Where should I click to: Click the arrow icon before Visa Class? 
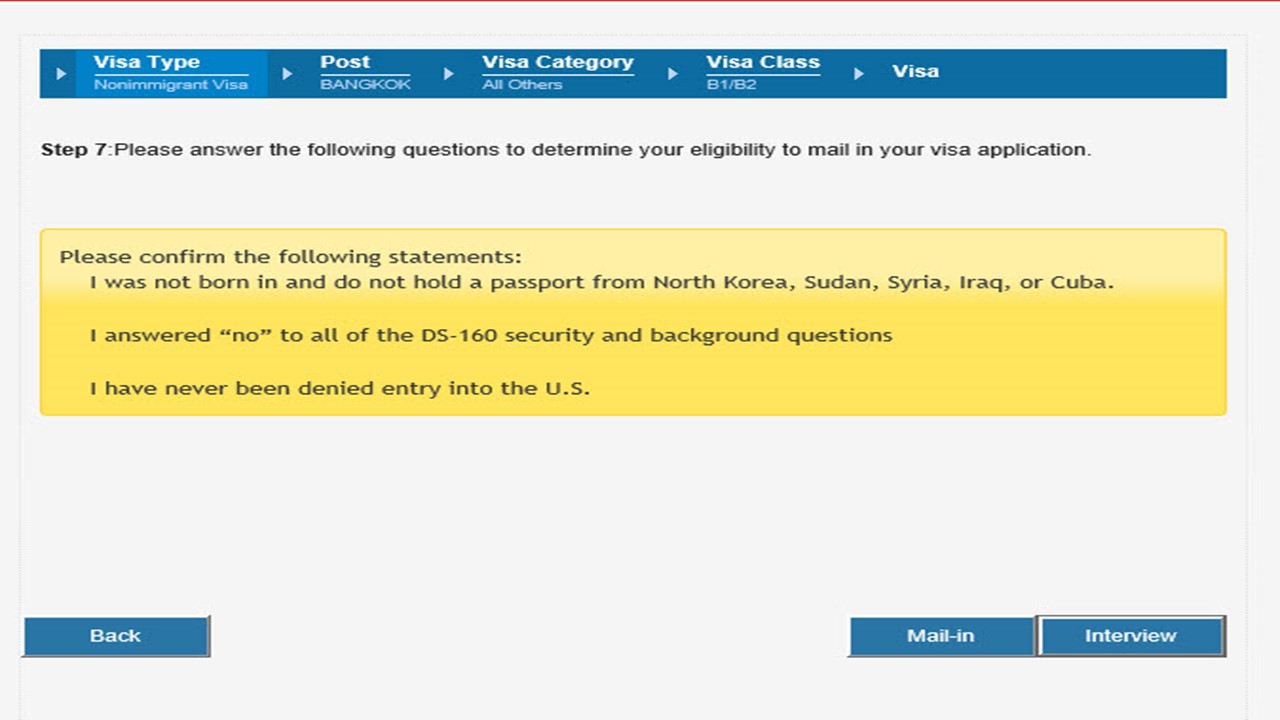point(673,74)
